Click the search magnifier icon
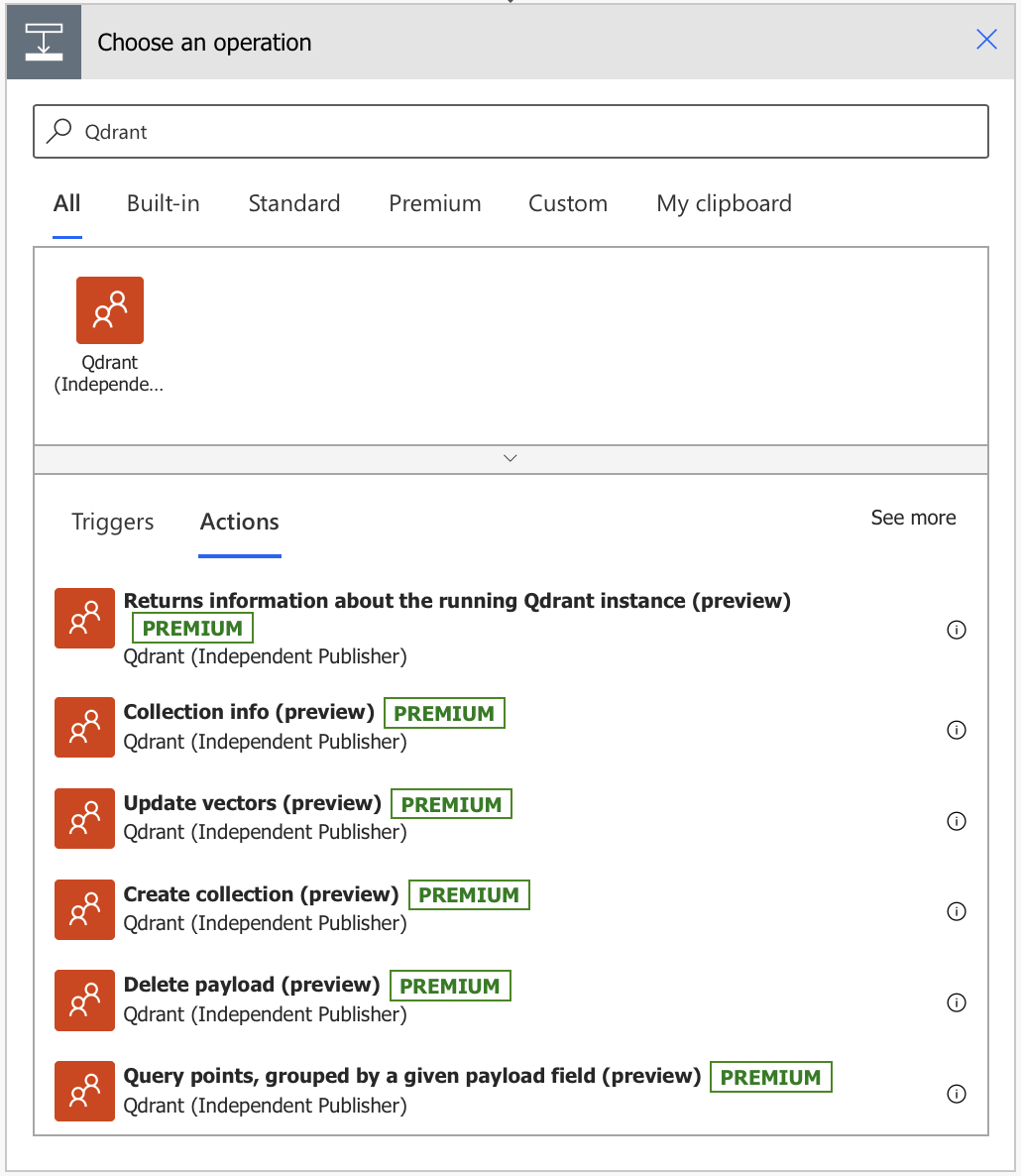Viewport: 1021px width, 1176px height. click(x=60, y=131)
